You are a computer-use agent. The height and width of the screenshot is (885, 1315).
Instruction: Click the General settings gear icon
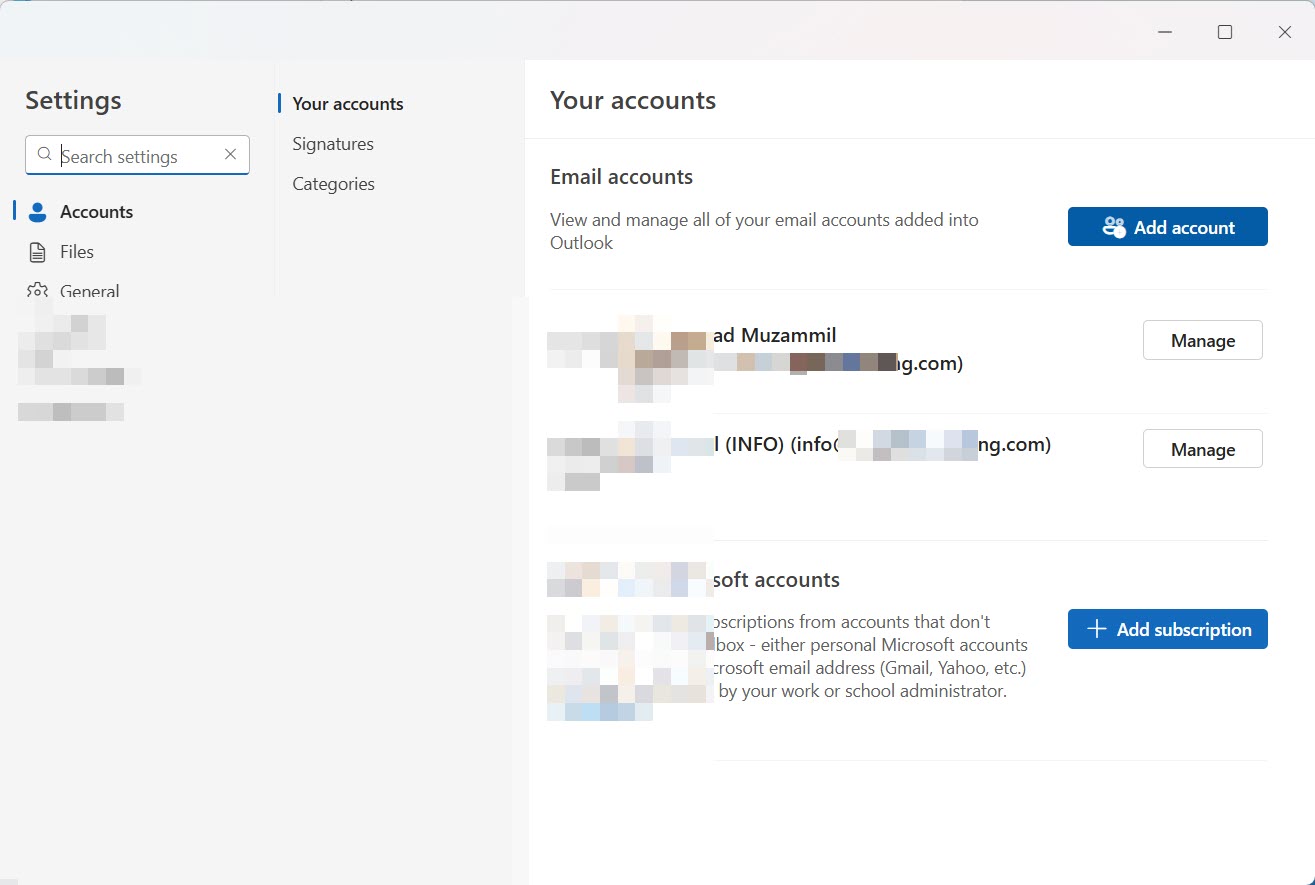pos(37,291)
